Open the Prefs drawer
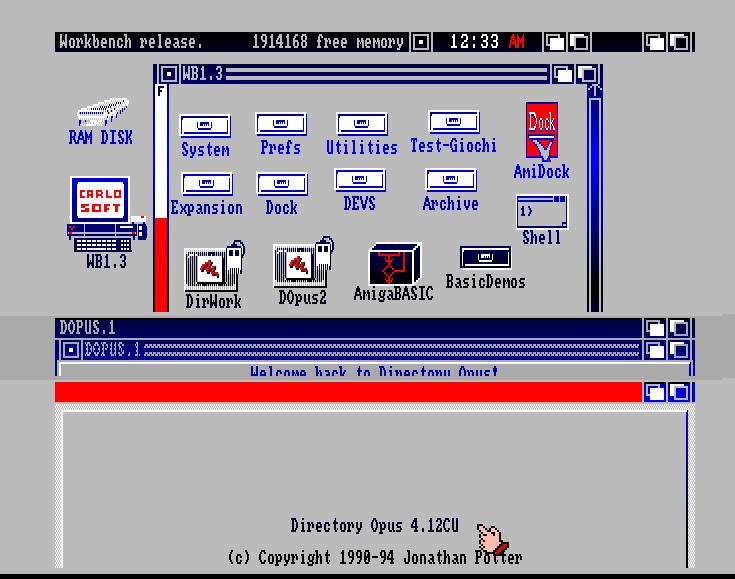The image size is (735, 579). (x=281, y=125)
